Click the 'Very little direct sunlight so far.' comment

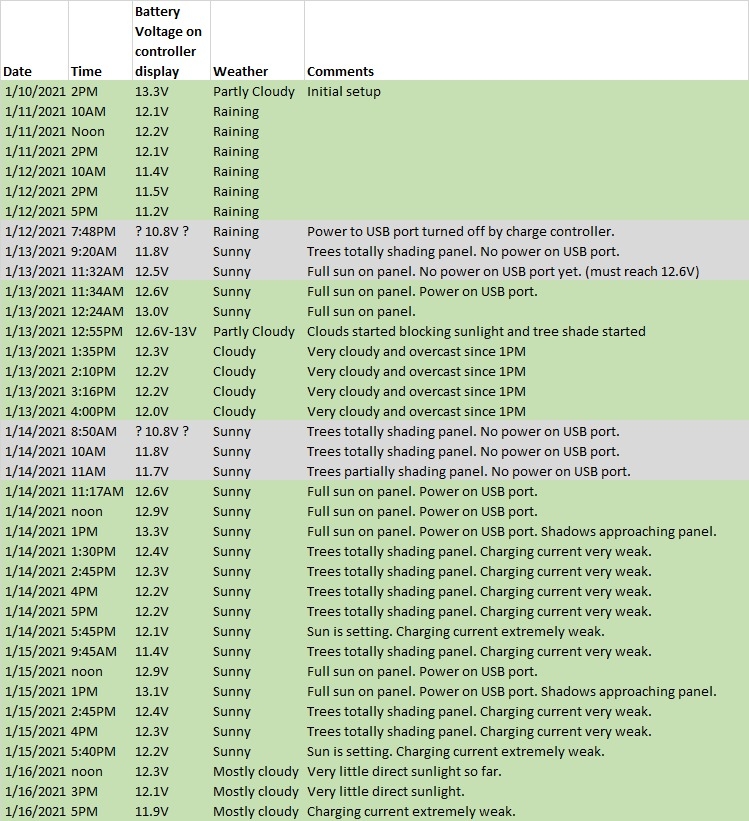click(404, 771)
